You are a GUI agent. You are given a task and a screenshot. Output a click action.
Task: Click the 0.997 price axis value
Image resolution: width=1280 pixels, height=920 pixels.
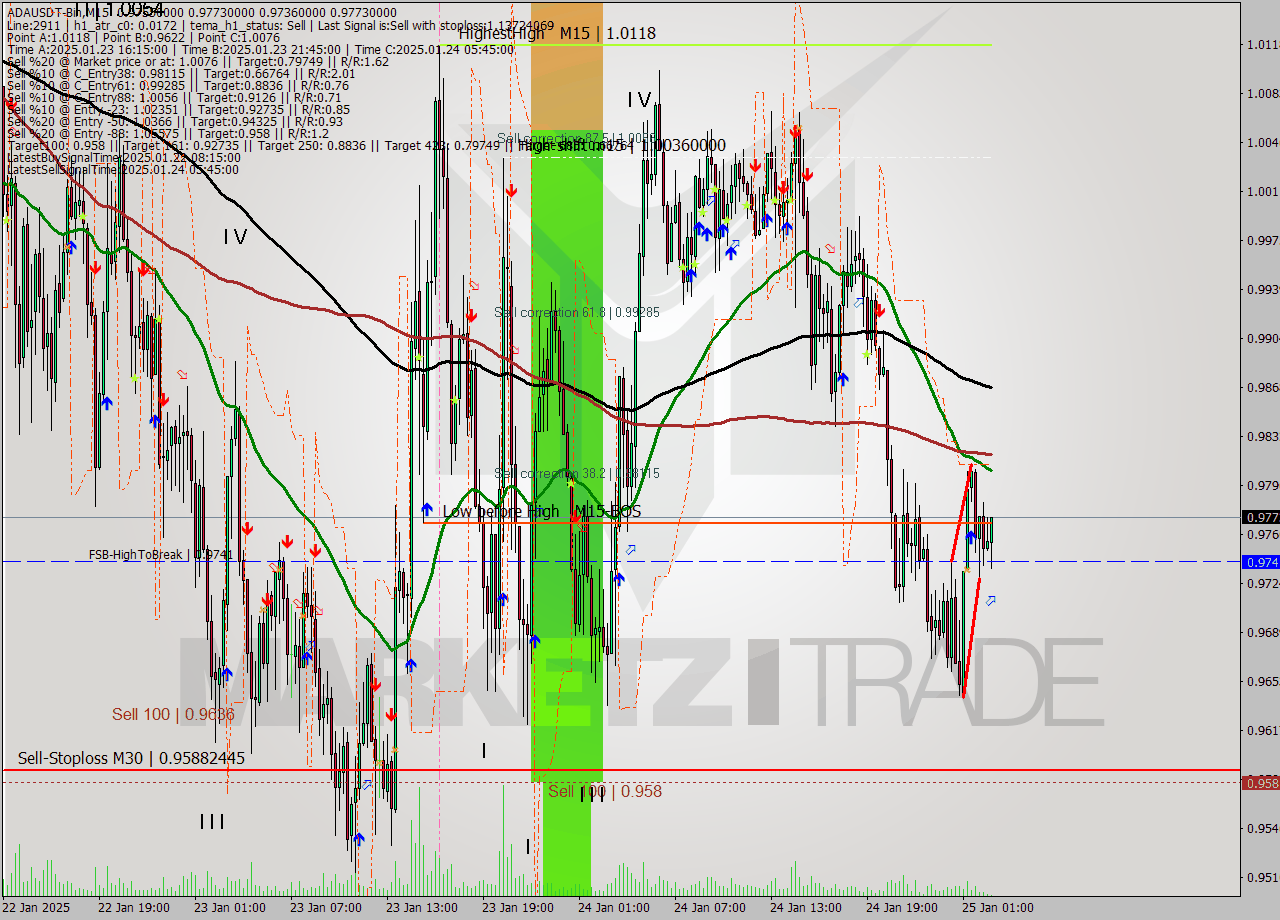point(1262,240)
